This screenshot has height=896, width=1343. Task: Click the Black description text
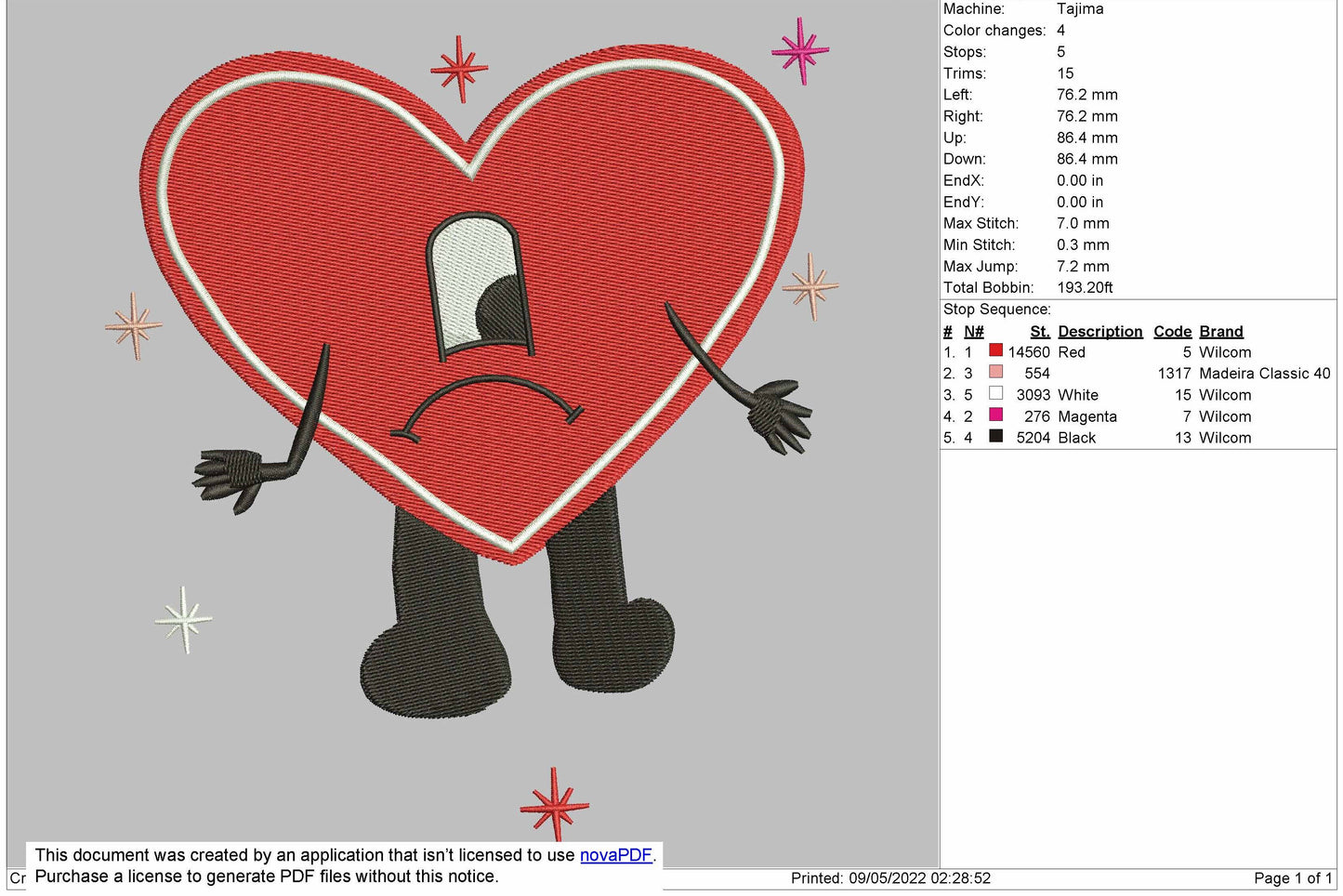click(1076, 438)
